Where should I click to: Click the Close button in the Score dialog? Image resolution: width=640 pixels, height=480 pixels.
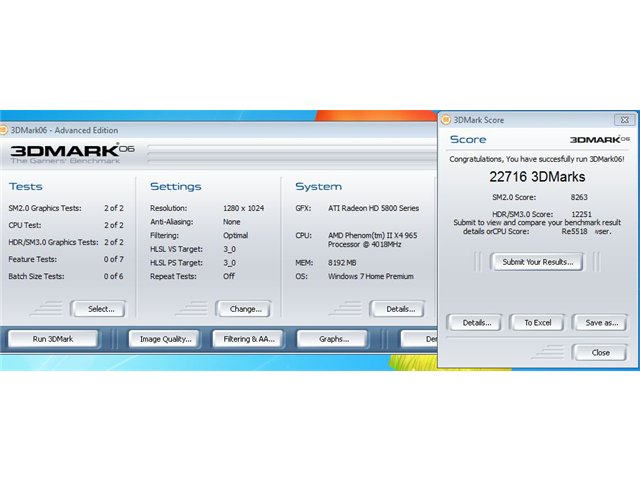pos(600,352)
